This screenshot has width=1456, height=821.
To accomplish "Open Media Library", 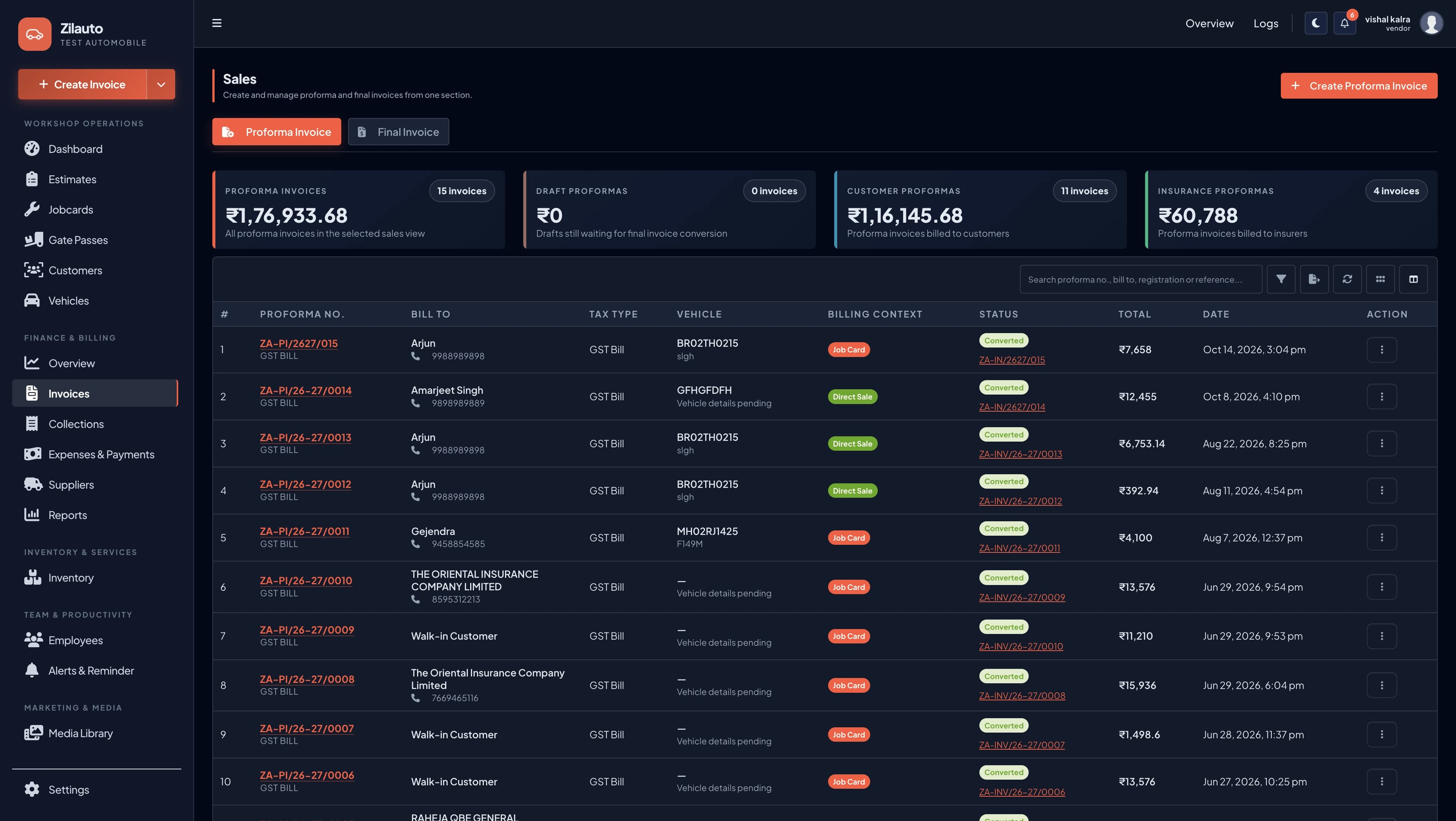I will point(95,733).
